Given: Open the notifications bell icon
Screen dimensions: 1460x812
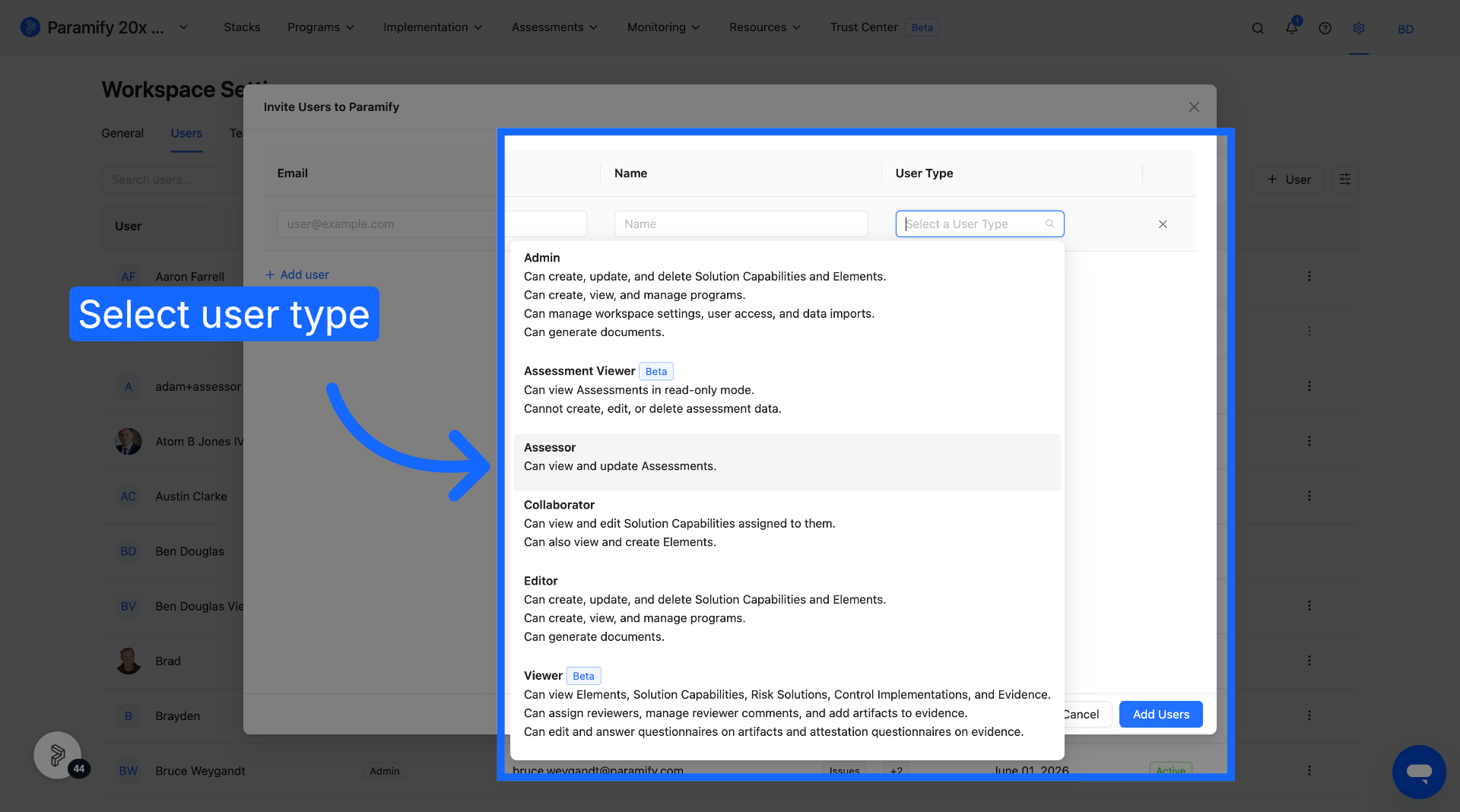Looking at the screenshot, I should point(1291,27).
